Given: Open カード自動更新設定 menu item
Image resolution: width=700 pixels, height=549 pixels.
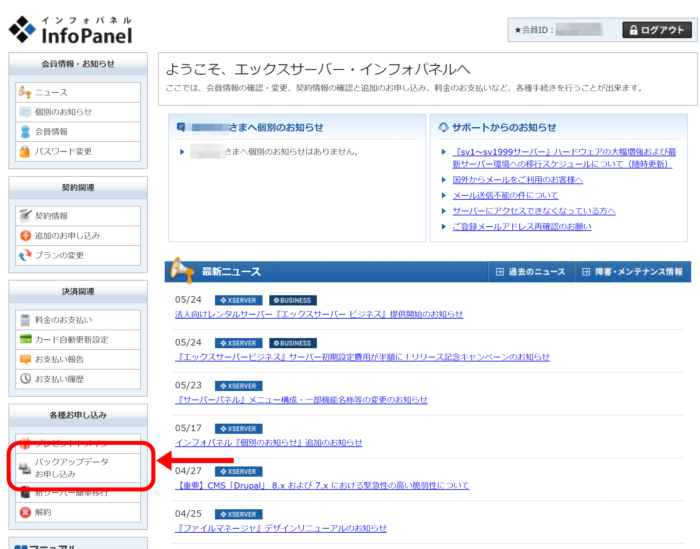Looking at the screenshot, I should (71, 339).
